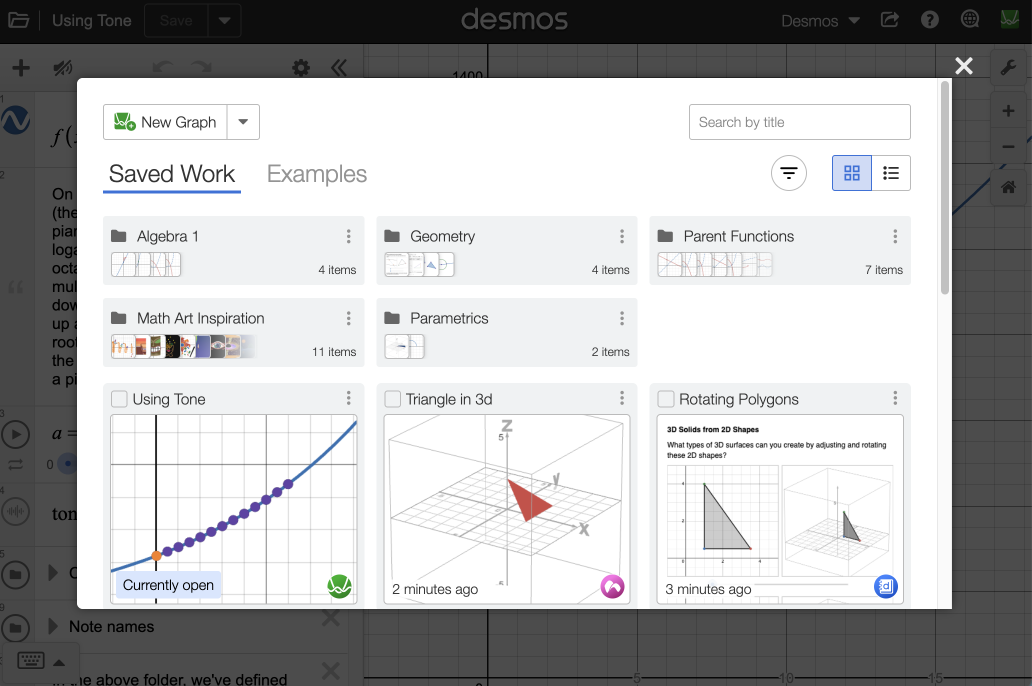1032x686 pixels.
Task: Check the Rotating Polygons checkbox
Action: (665, 399)
